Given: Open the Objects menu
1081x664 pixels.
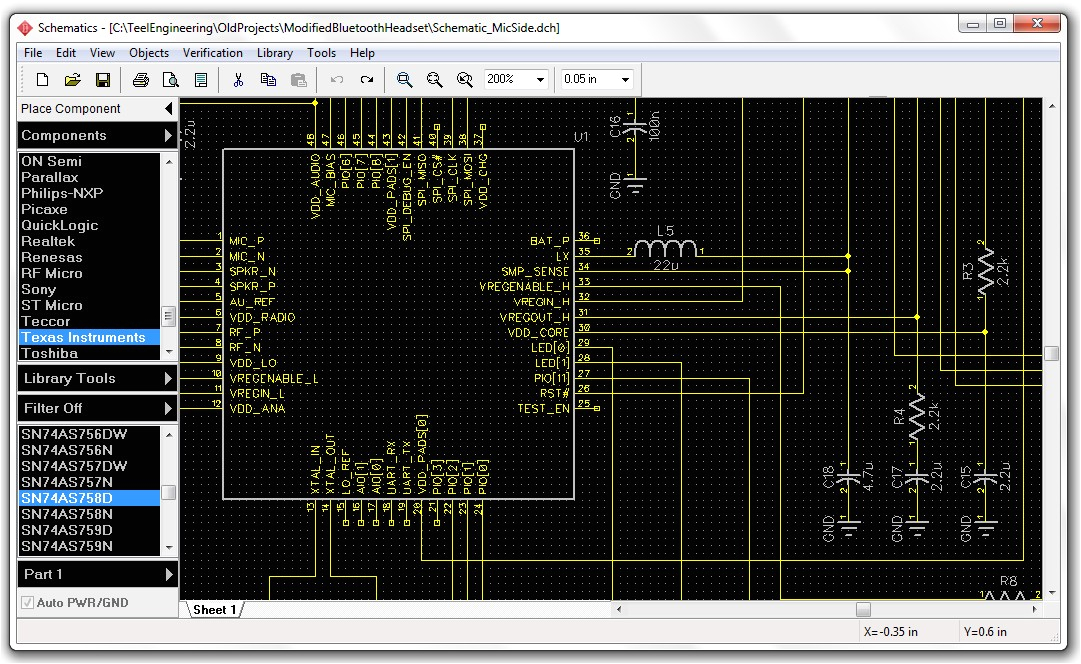Looking at the screenshot, I should click(149, 53).
